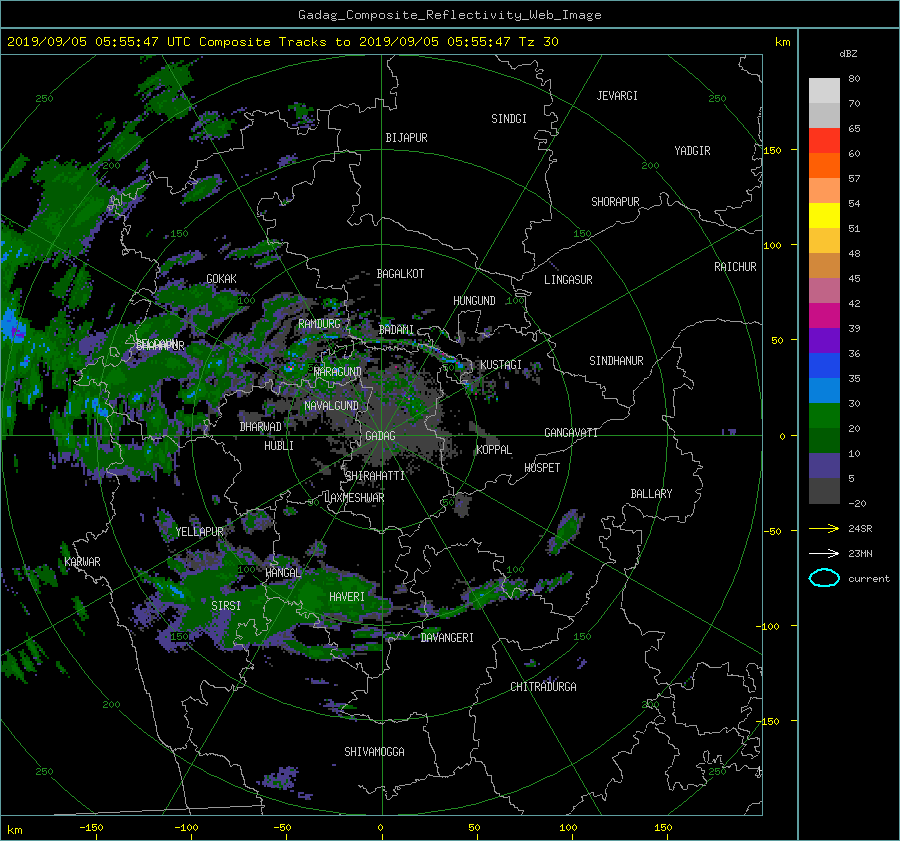Click the DHARWAD city label
Screen dimensions: 900x841
[x=261, y=427]
